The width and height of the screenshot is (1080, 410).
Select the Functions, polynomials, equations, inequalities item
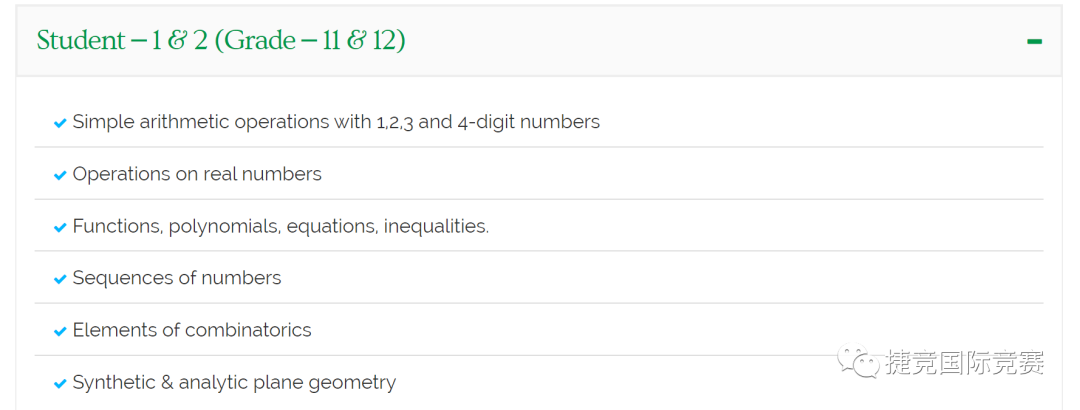pos(280,227)
